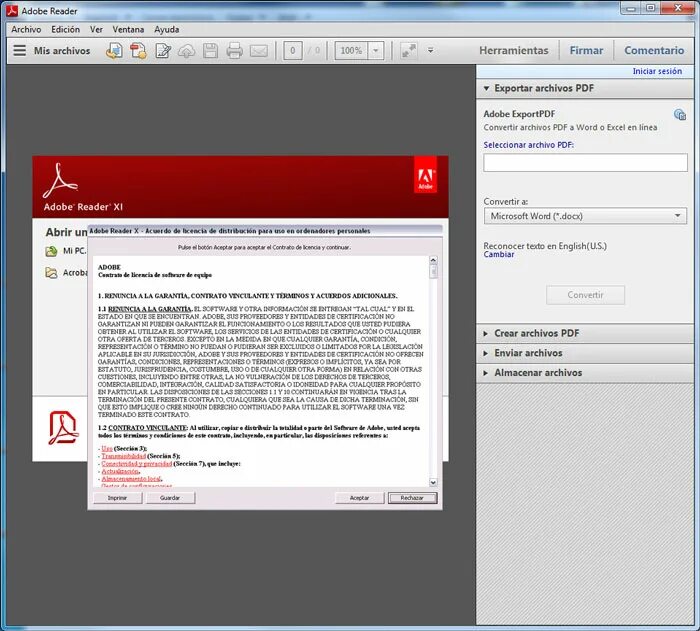700x631 pixels.
Task: Click the Acrobat folder icon in welcome screen
Action: point(51,273)
